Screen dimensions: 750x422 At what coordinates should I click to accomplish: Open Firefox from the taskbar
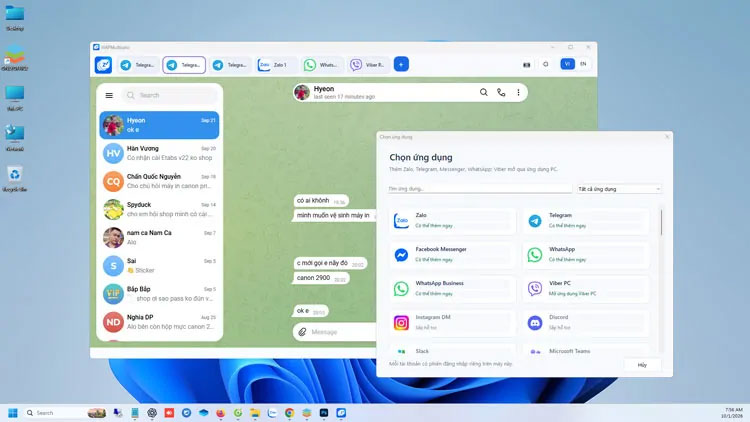tap(221, 413)
